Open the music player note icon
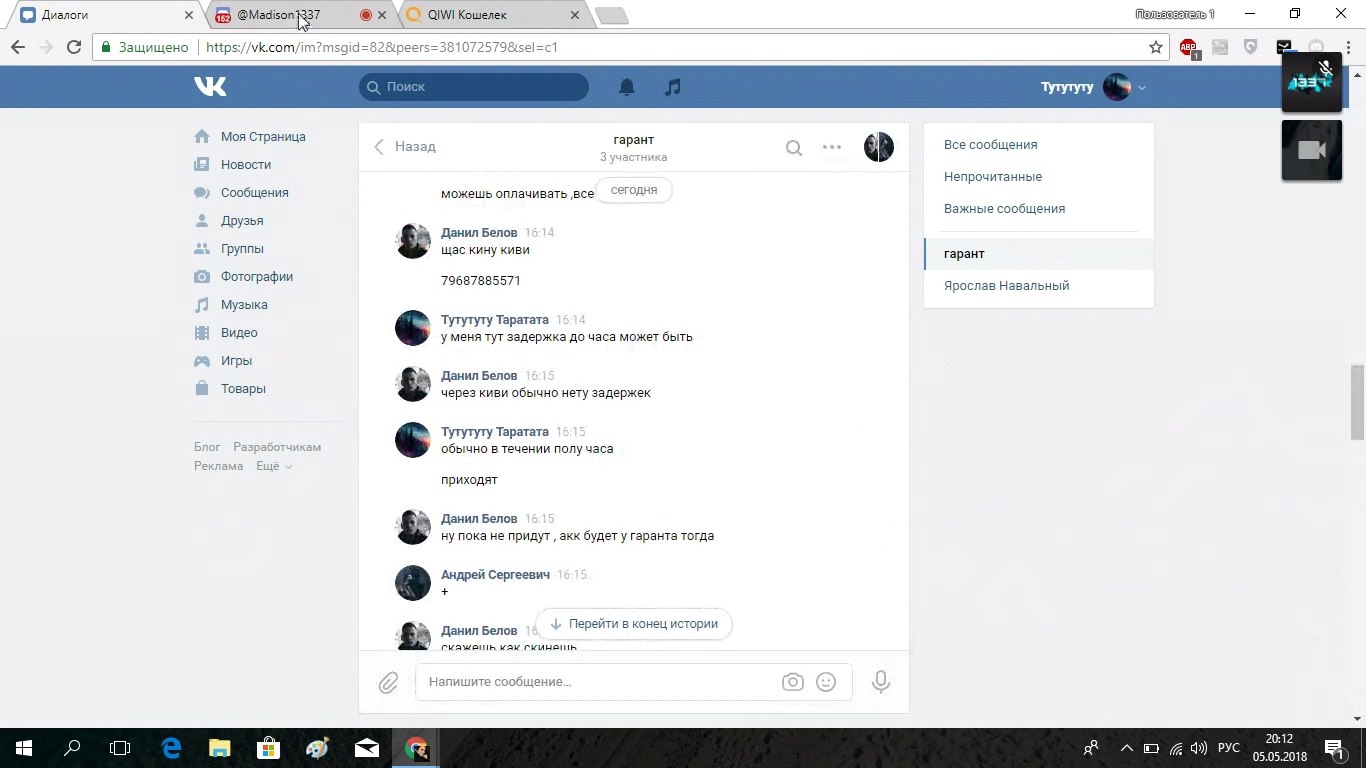The image size is (1366, 768). tap(673, 87)
